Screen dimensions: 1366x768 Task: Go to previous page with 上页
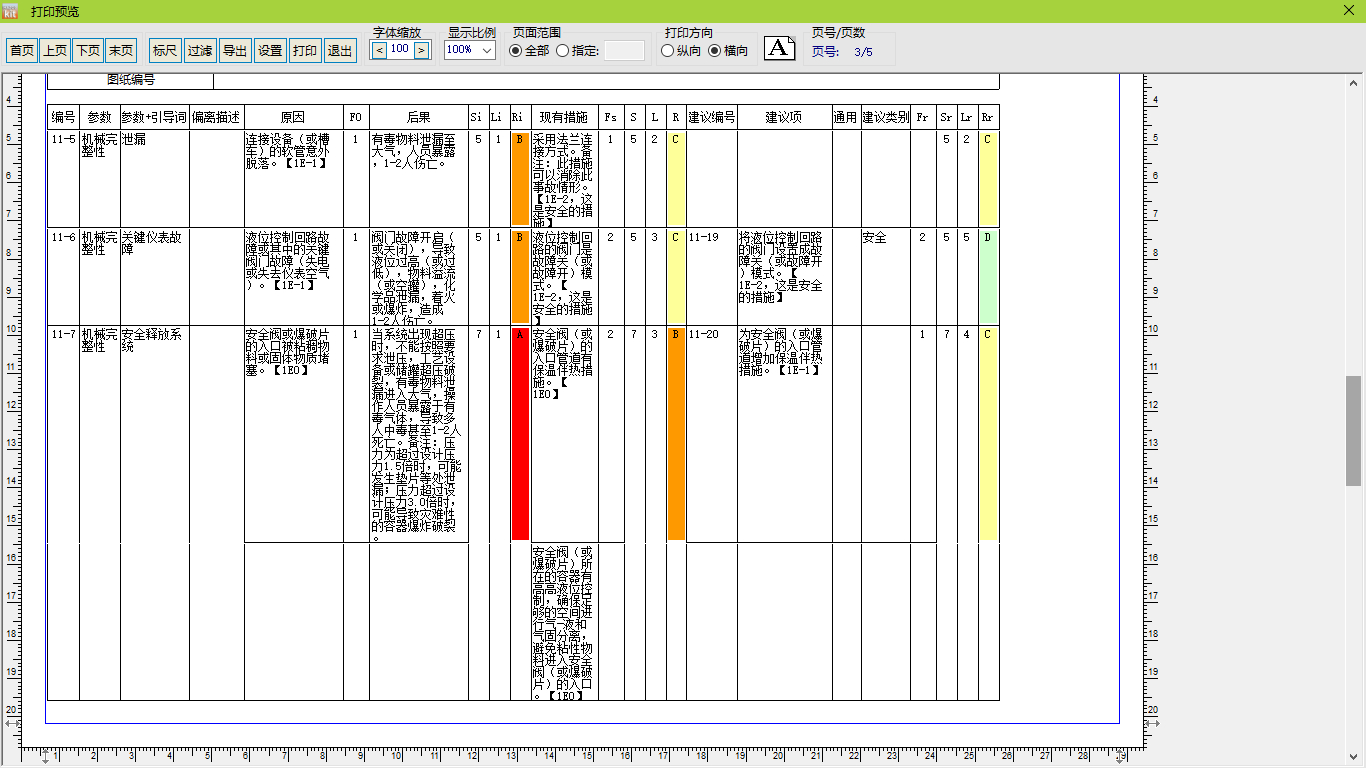(x=55, y=50)
